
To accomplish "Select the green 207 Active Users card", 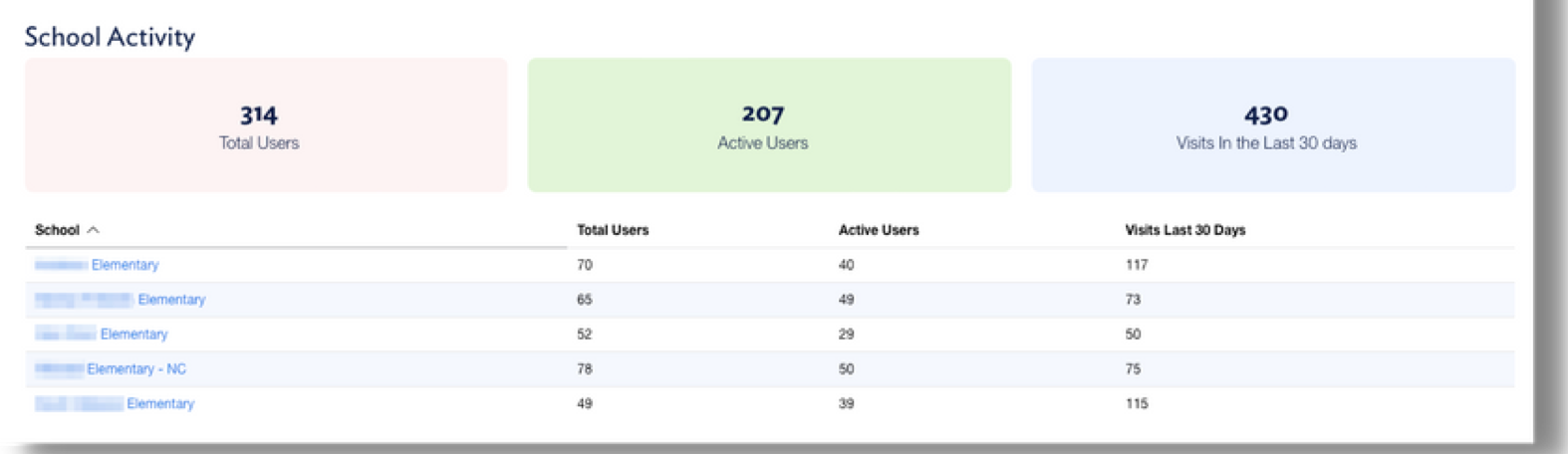I will [769, 124].
